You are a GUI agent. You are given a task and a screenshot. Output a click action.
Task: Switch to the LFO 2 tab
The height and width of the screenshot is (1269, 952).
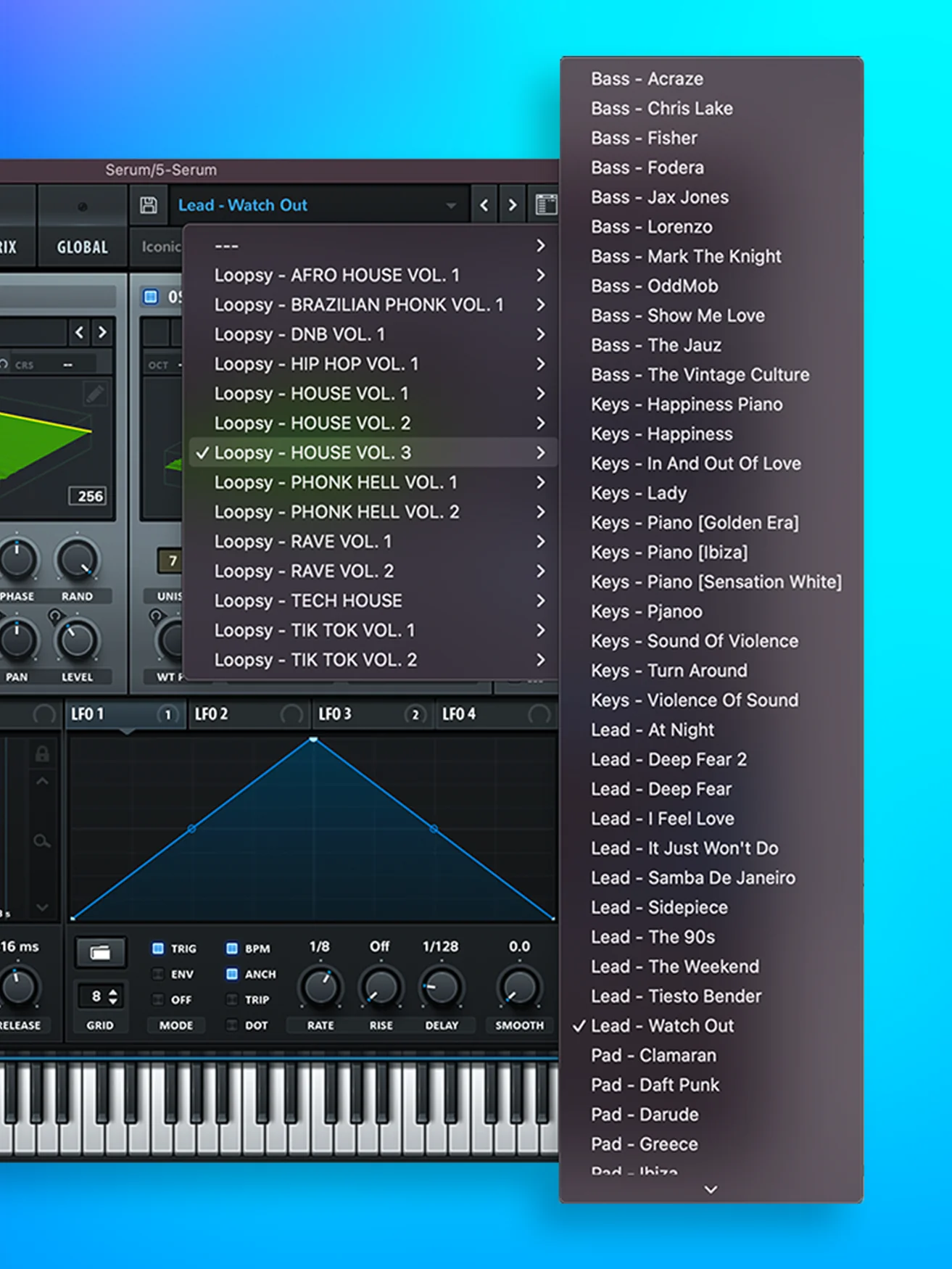click(x=249, y=714)
